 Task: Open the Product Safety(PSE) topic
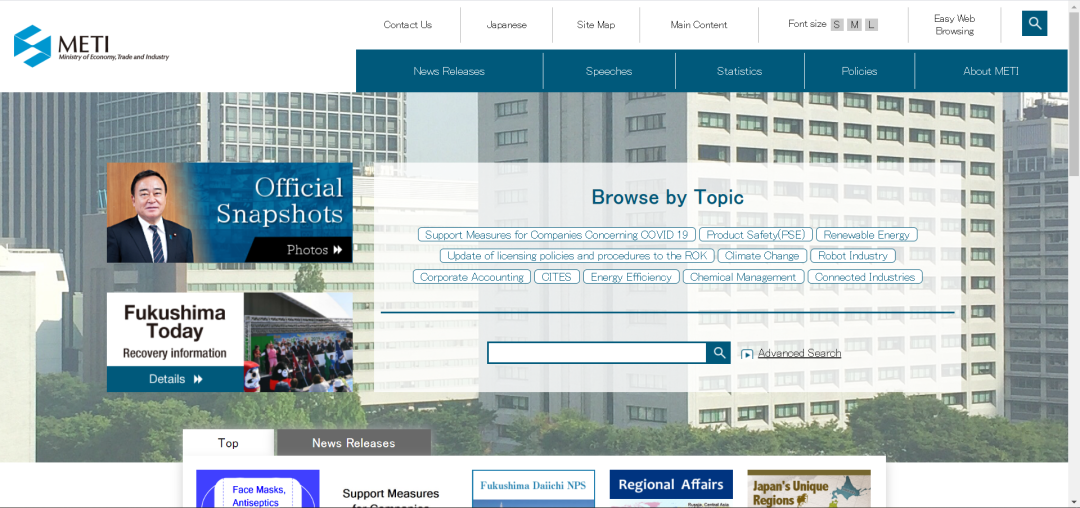[756, 235]
